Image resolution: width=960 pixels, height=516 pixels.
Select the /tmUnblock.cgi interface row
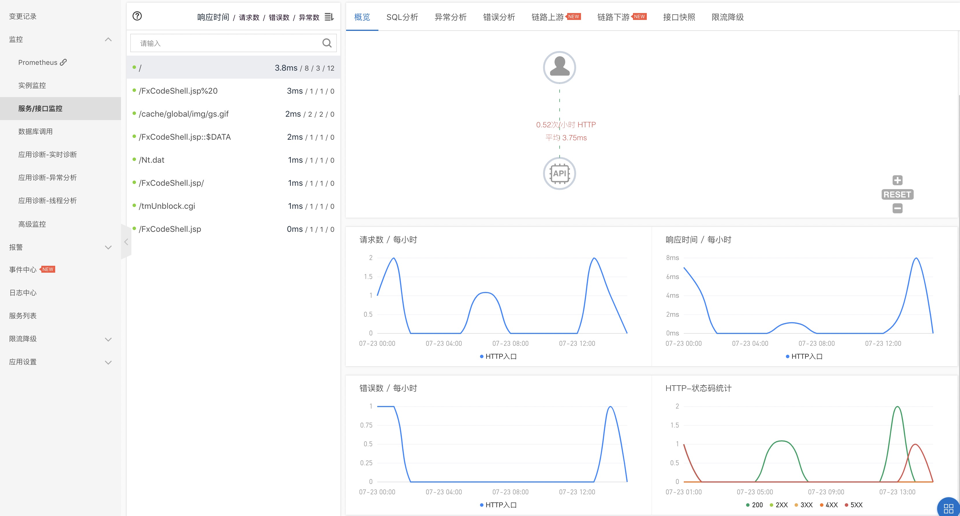(233, 206)
